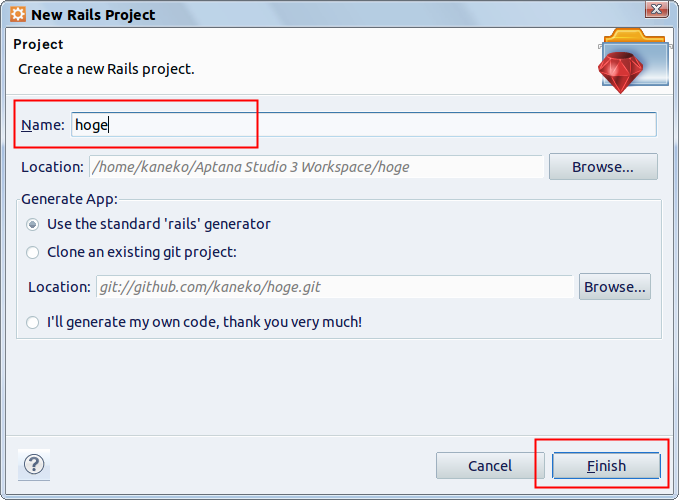The width and height of the screenshot is (679, 500).
Task: Click the ruby gem folder banner icon
Action: 634,61
